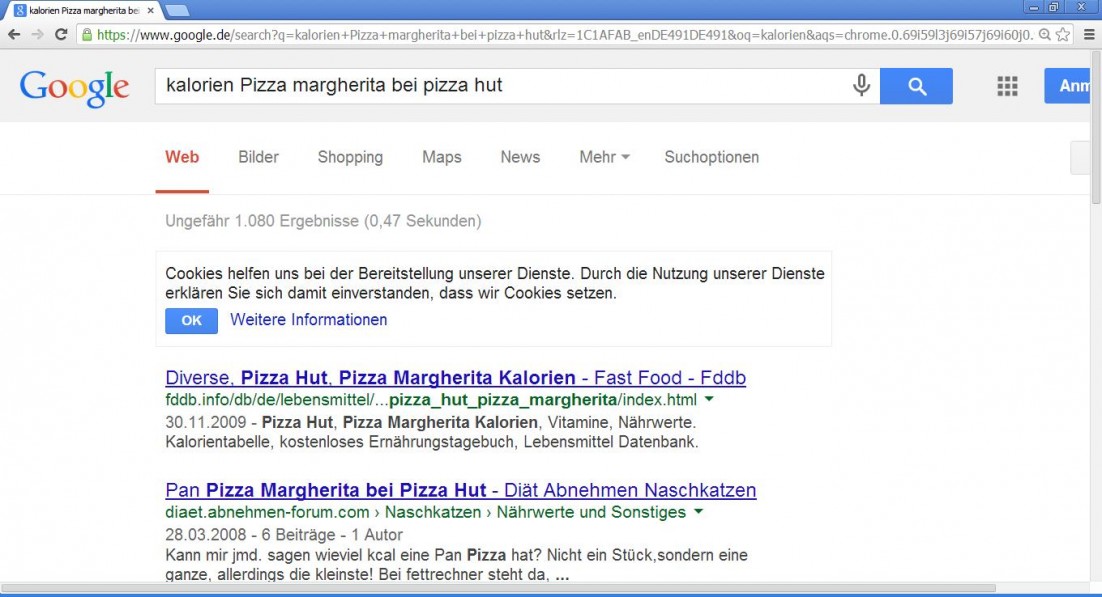The image size is (1102, 597).
Task: Click the diaet.abnehmen-forum.com breadcrumb URL
Action: (x=425, y=513)
